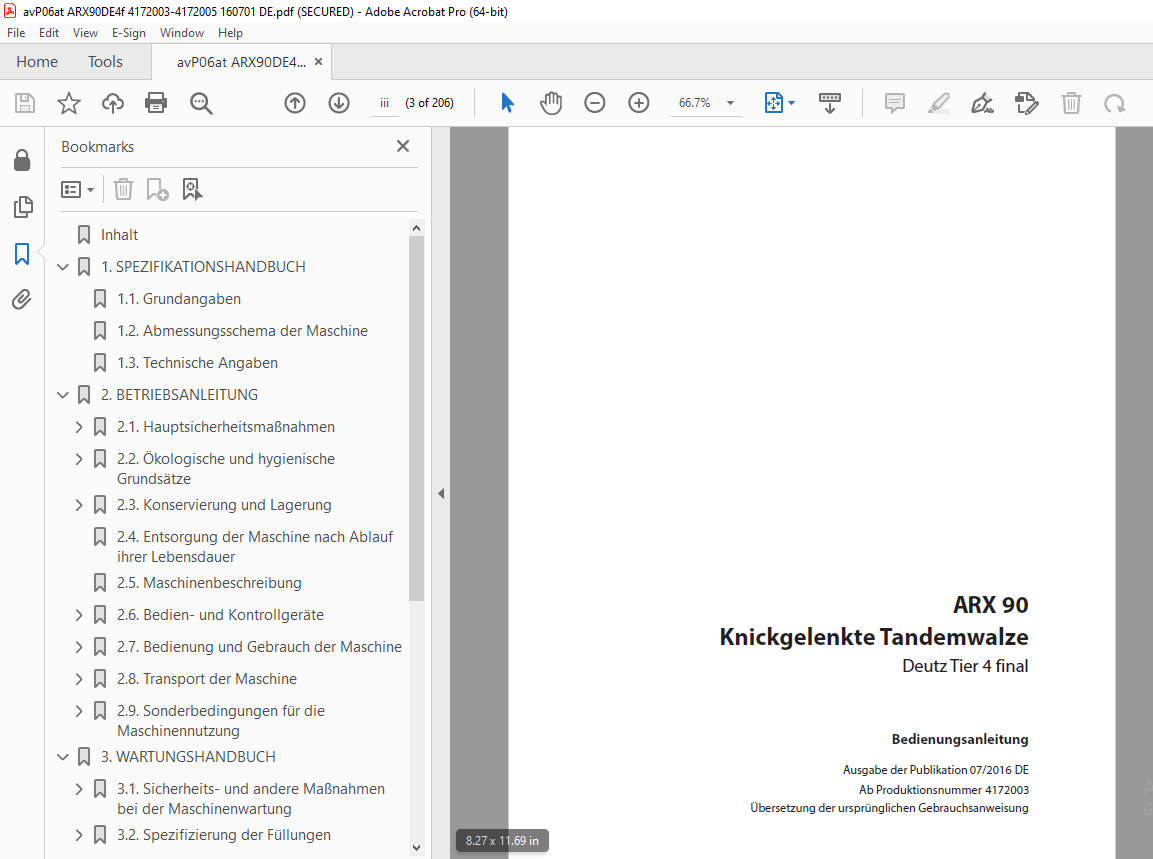Screen dimensions: 1153x859
Task: Print the document with printer icon
Action: coord(156,103)
